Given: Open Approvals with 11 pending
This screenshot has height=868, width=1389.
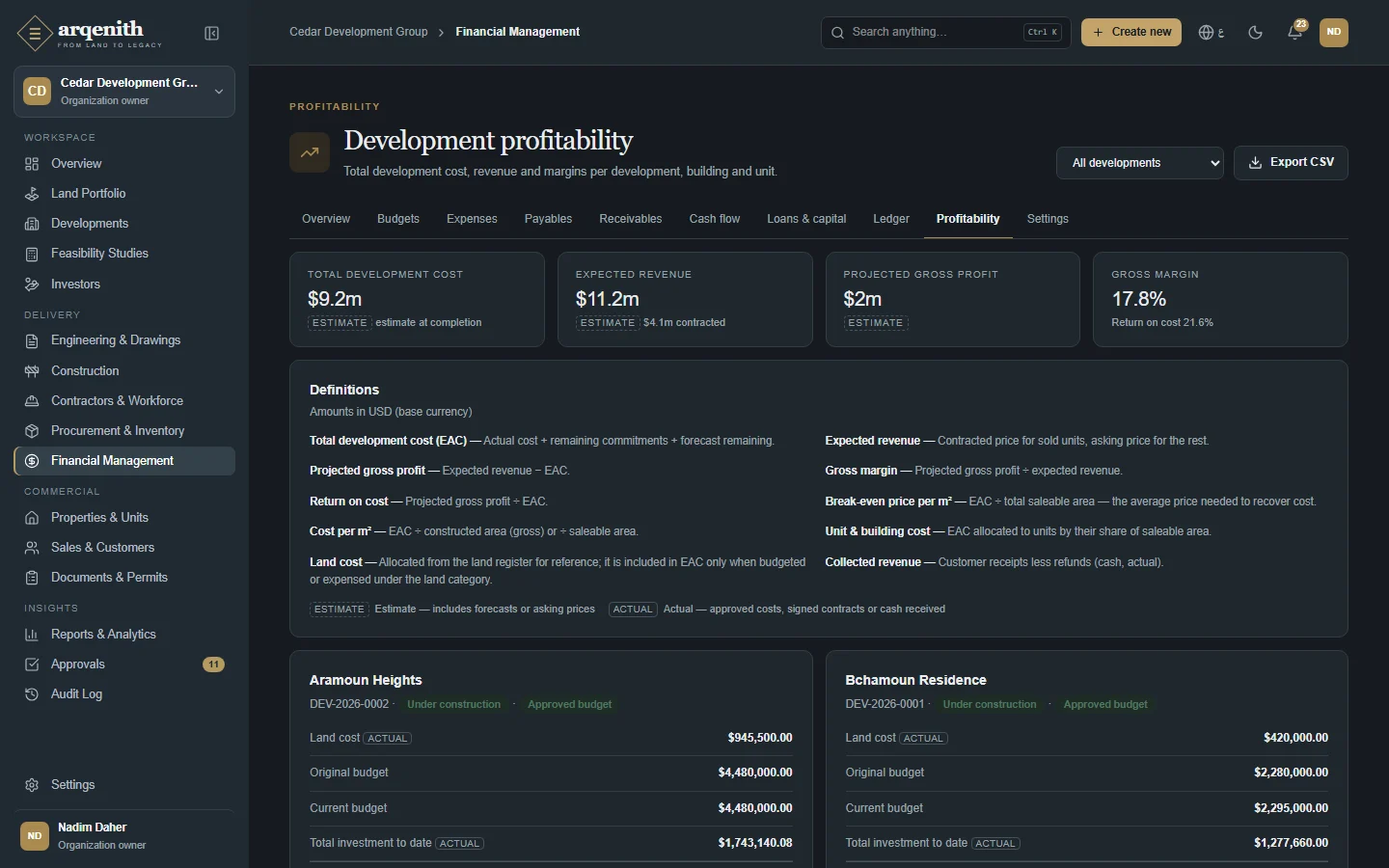Looking at the screenshot, I should (x=124, y=665).
